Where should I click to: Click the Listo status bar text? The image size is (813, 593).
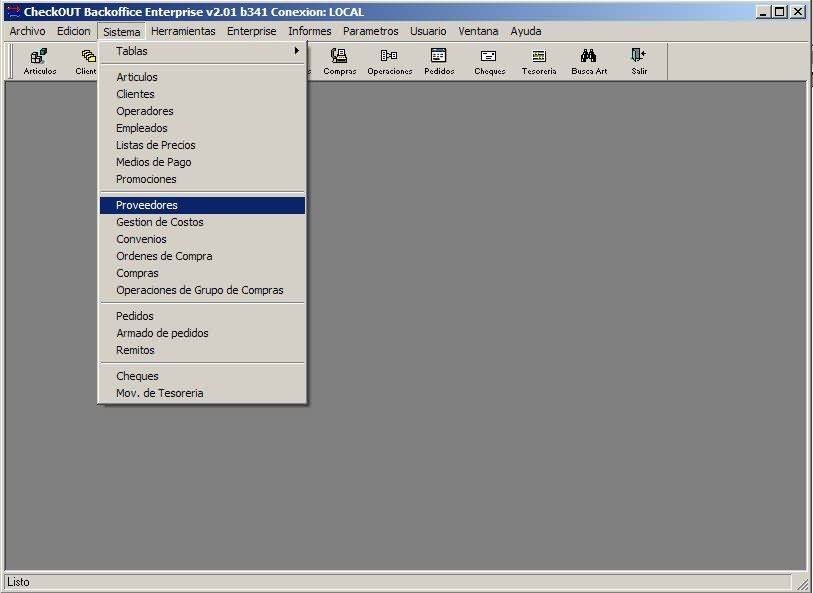tap(19, 582)
